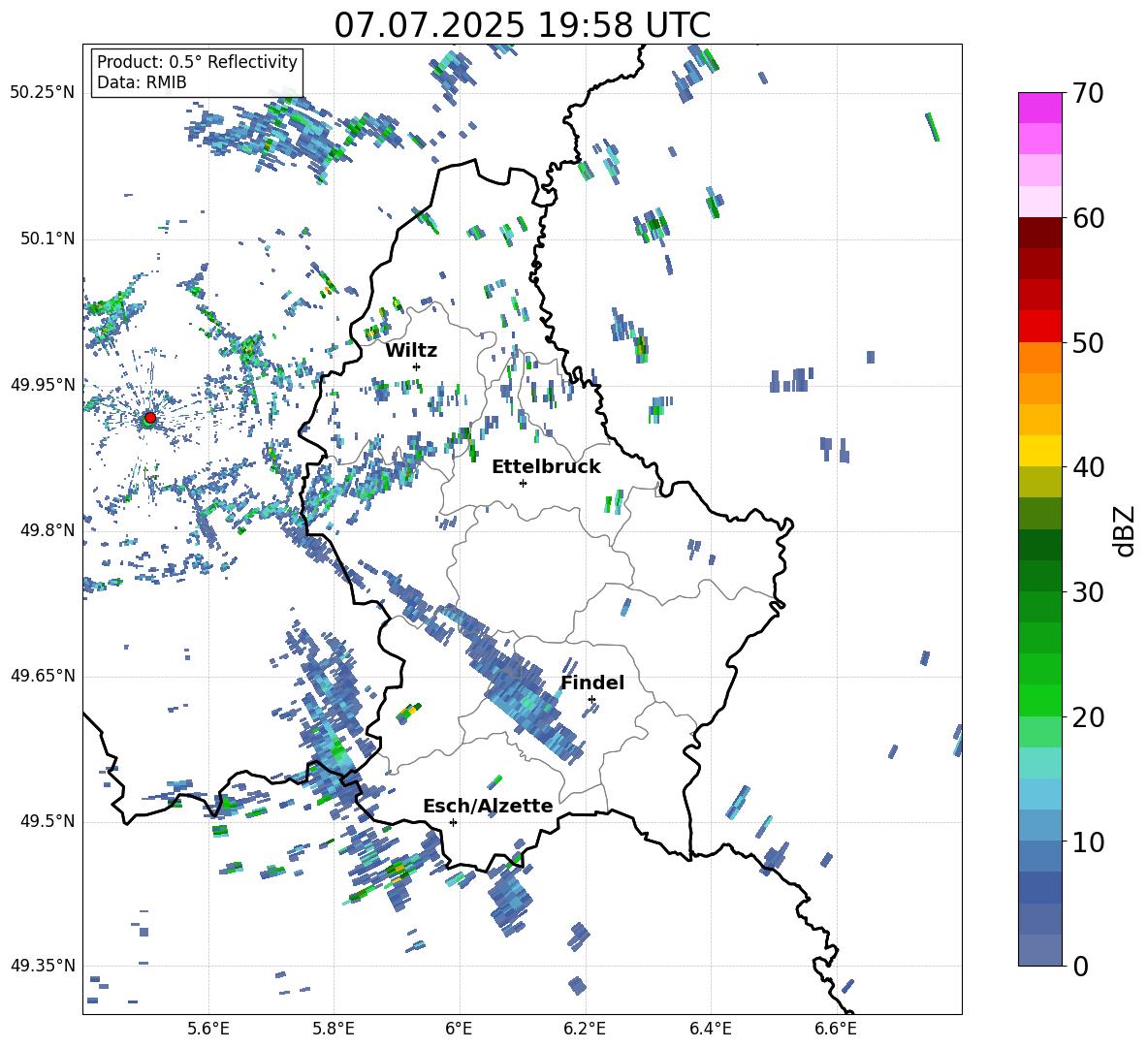Click the latitude label 49.95°N
Viewport: 1148px width, 1048px height.
43,384
